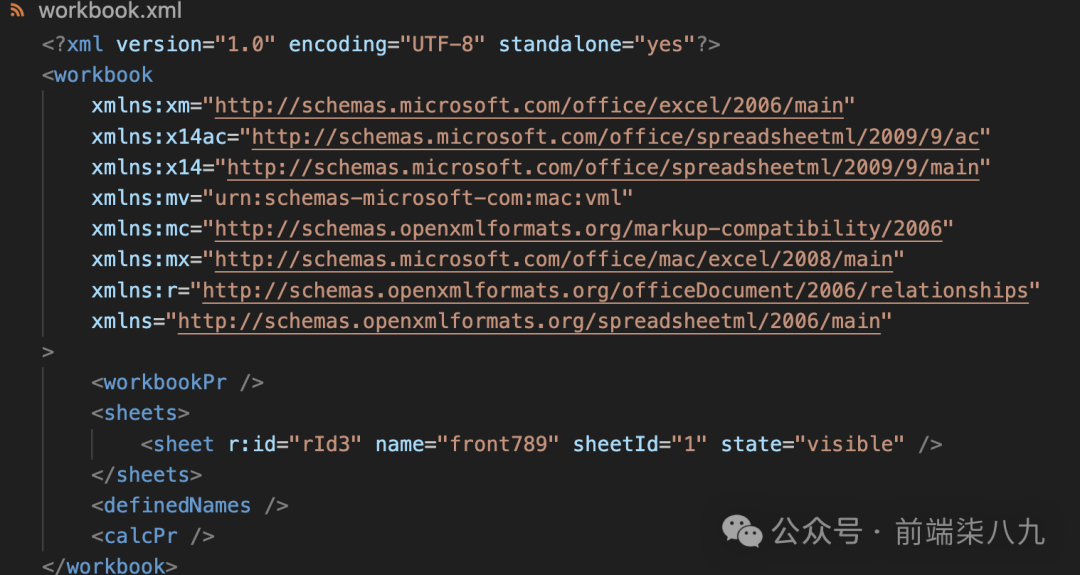Click the opening sheets tag
Image resolution: width=1080 pixels, height=575 pixels.
point(140,413)
